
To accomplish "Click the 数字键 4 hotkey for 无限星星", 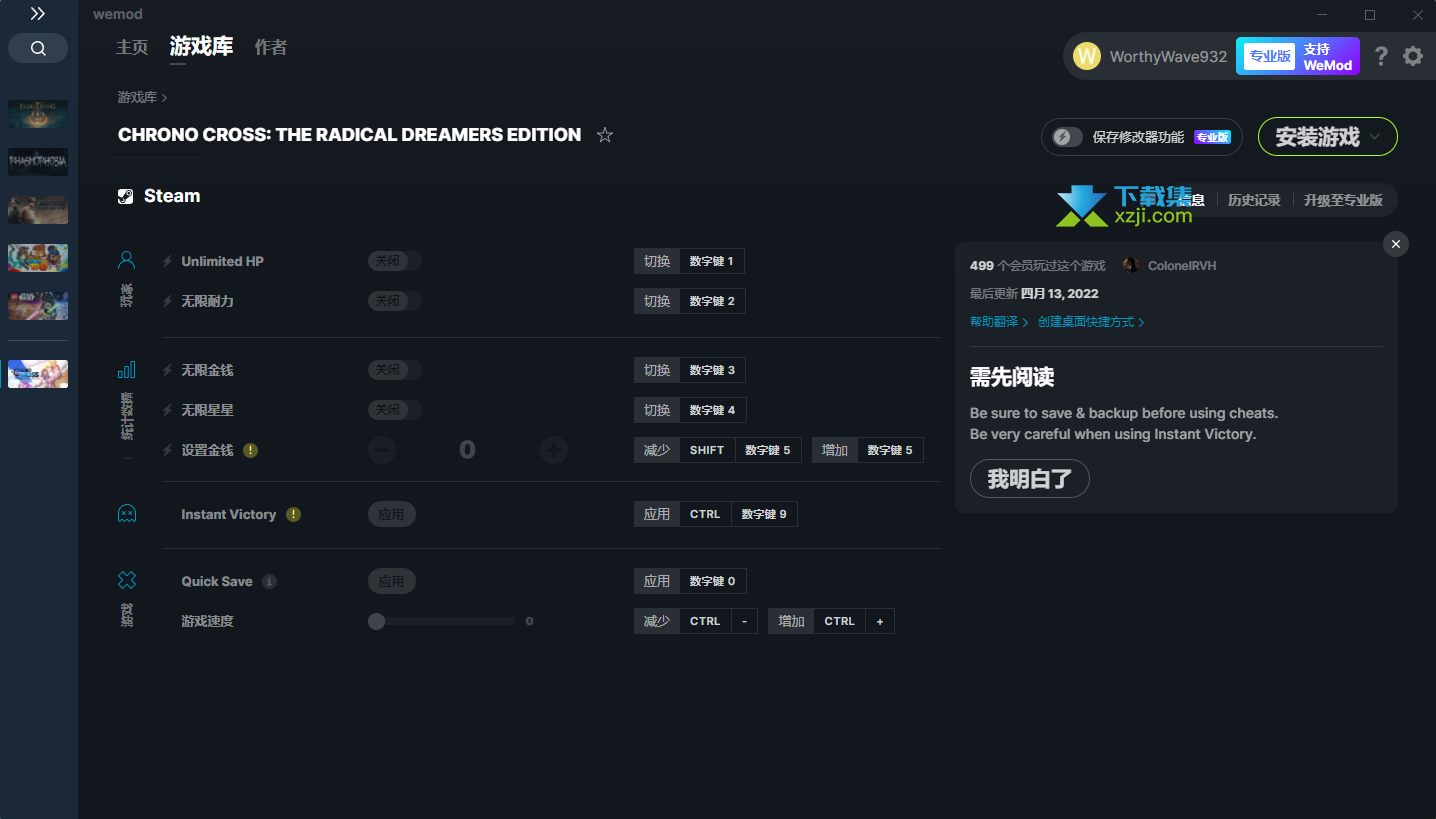I will coord(712,410).
